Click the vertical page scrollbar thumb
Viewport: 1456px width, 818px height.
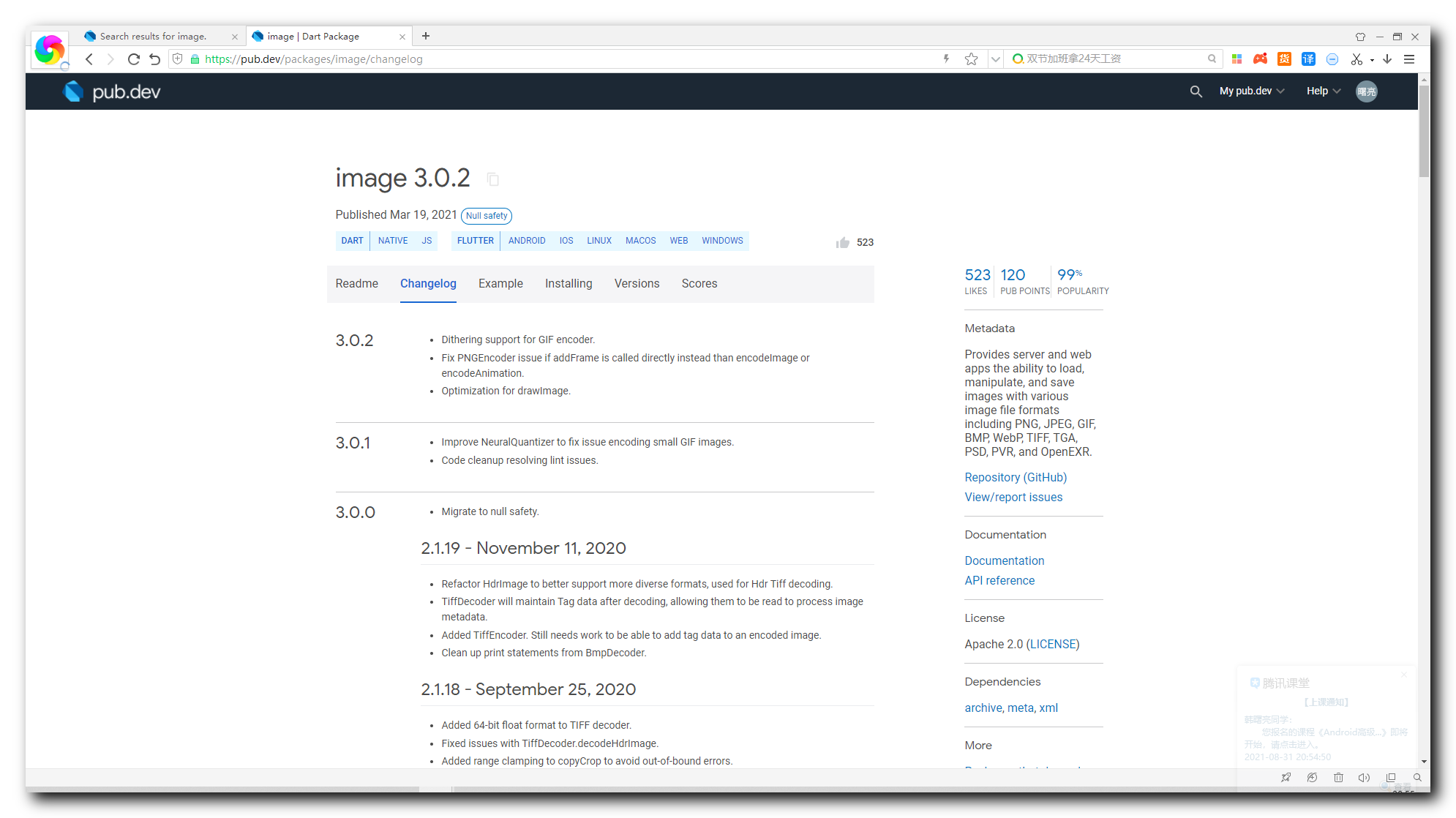coord(1424,132)
